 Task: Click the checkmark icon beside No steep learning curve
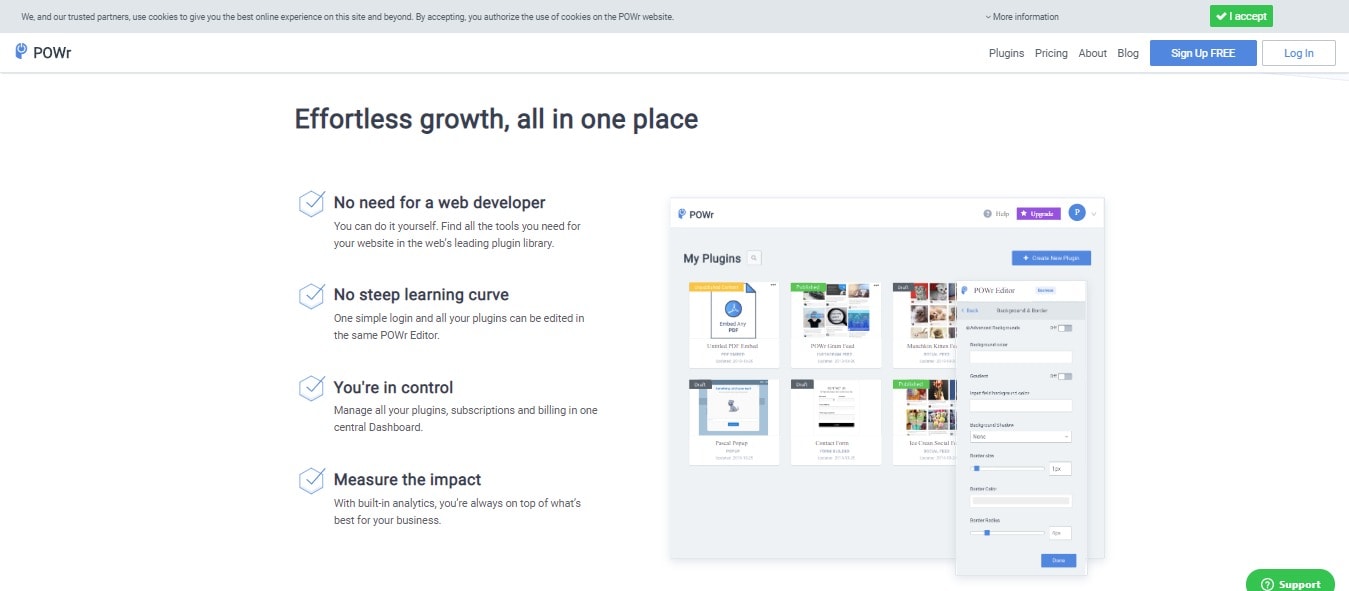312,295
